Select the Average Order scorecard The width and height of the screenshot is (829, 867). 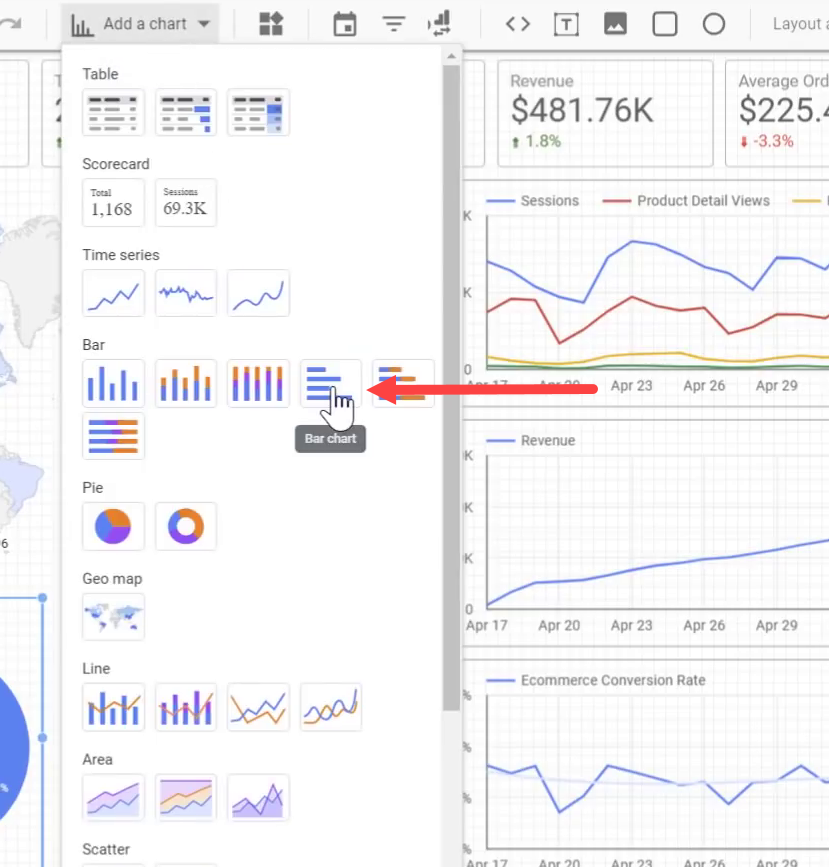pos(777,113)
